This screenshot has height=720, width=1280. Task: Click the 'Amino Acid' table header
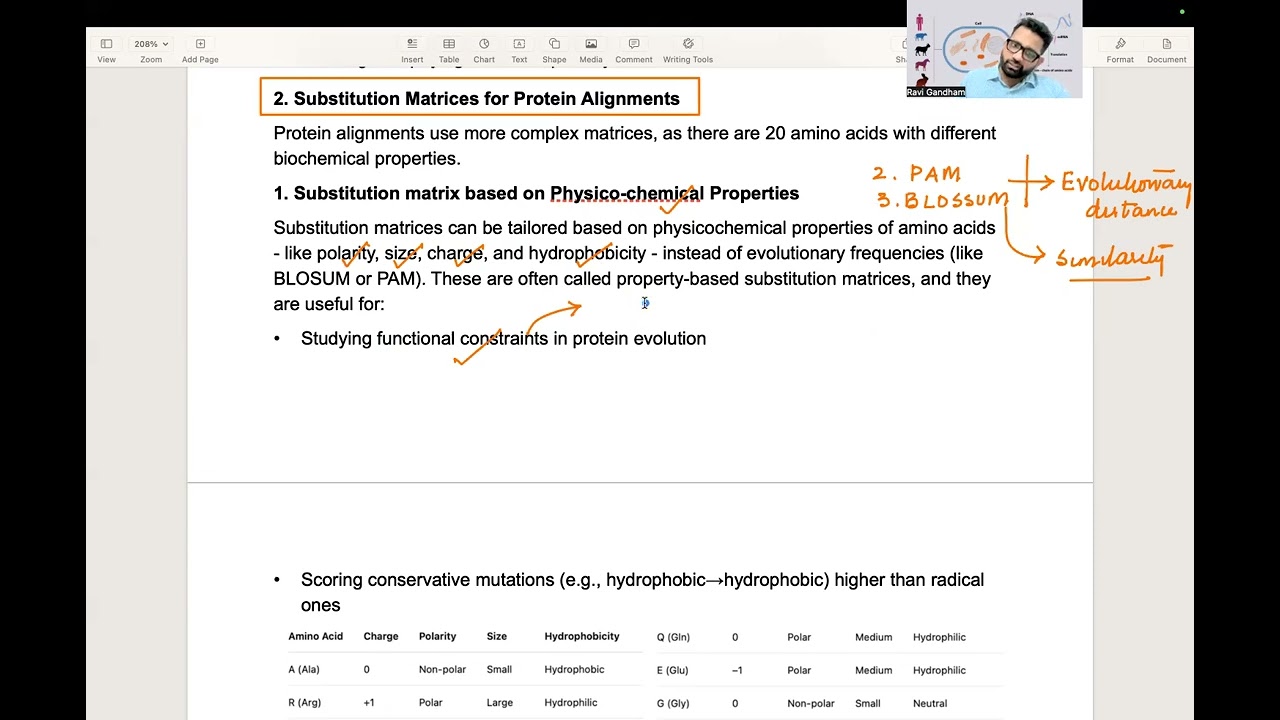(316, 636)
